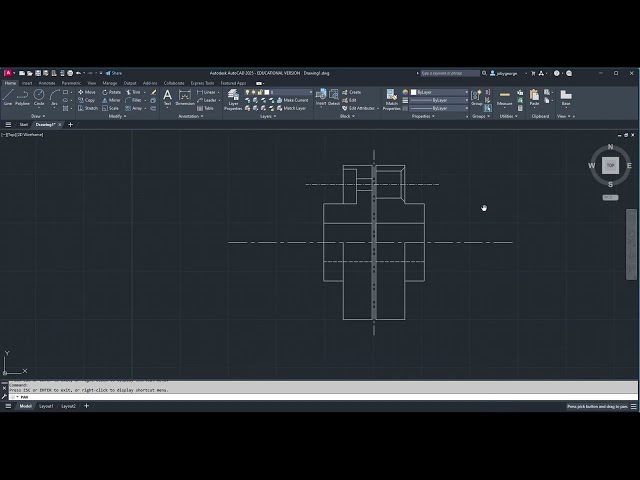This screenshot has height=480, width=640.
Task: Switch to the Start file tab
Action: tap(24, 124)
